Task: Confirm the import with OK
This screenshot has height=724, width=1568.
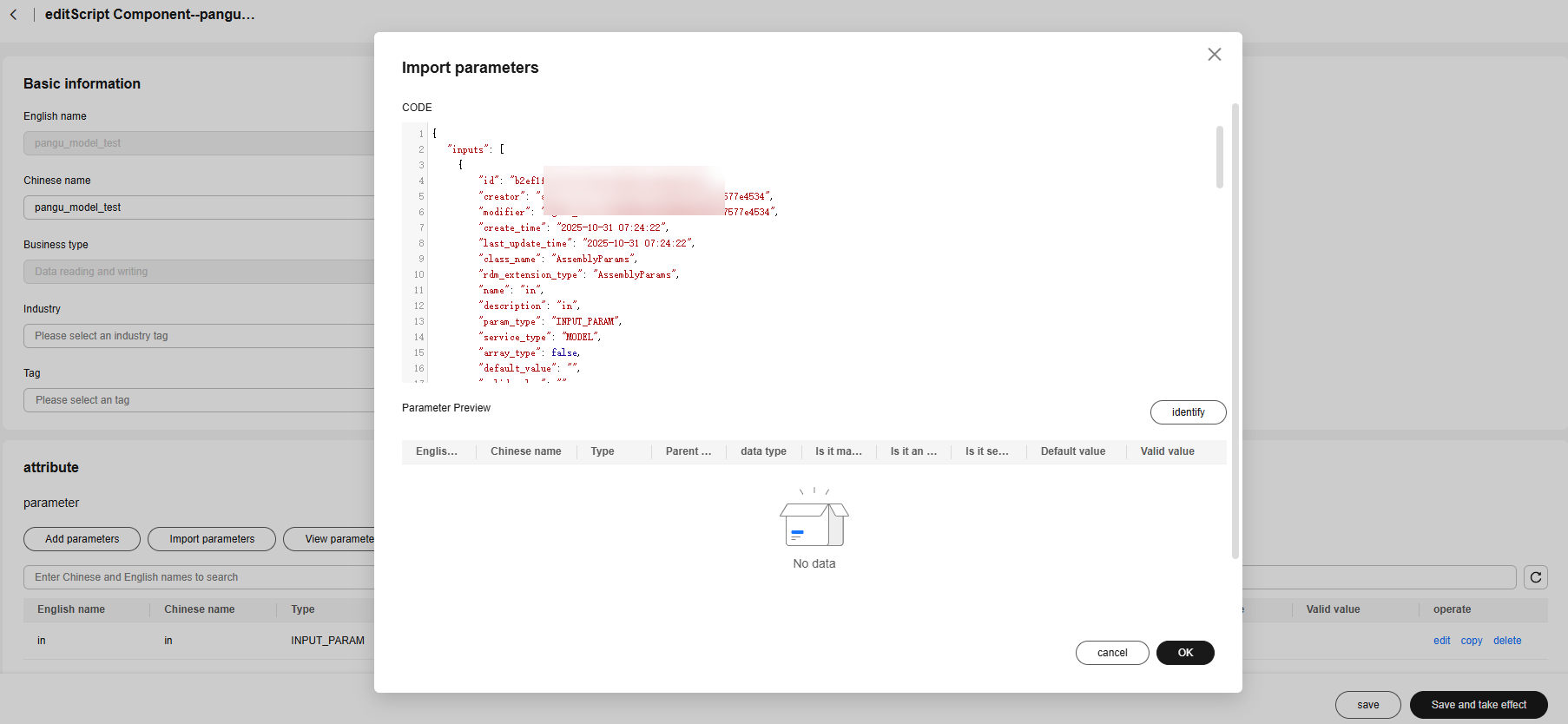Action: point(1185,653)
